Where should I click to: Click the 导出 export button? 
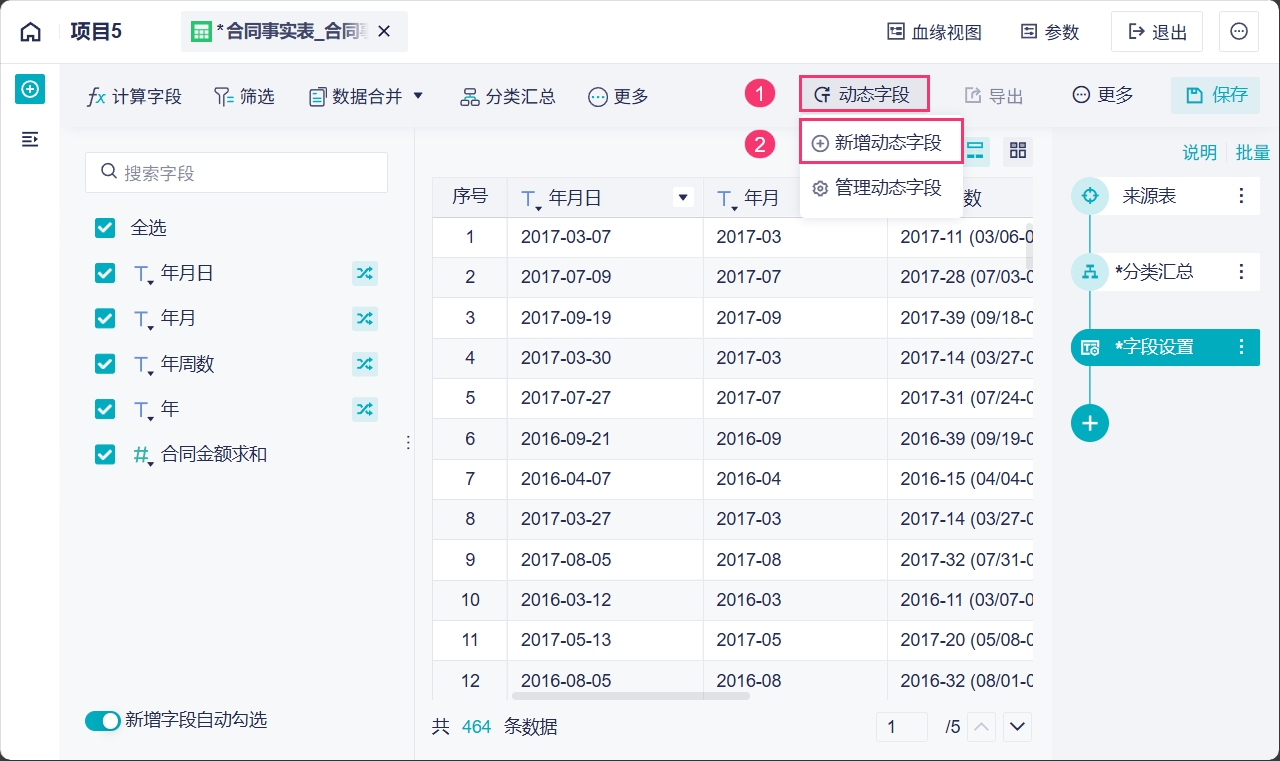[x=994, y=95]
